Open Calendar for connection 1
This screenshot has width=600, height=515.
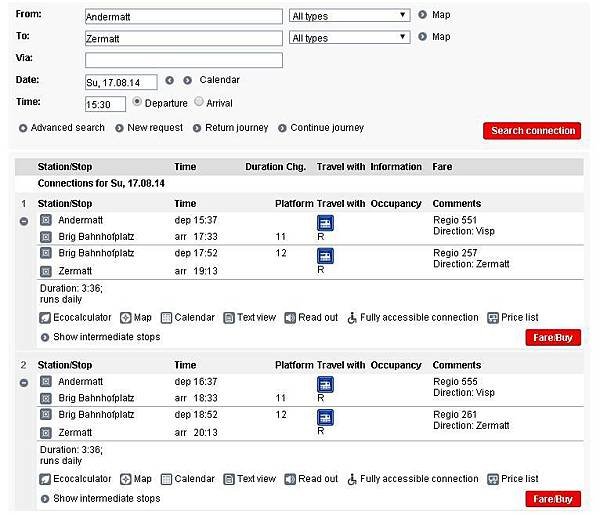click(188, 318)
